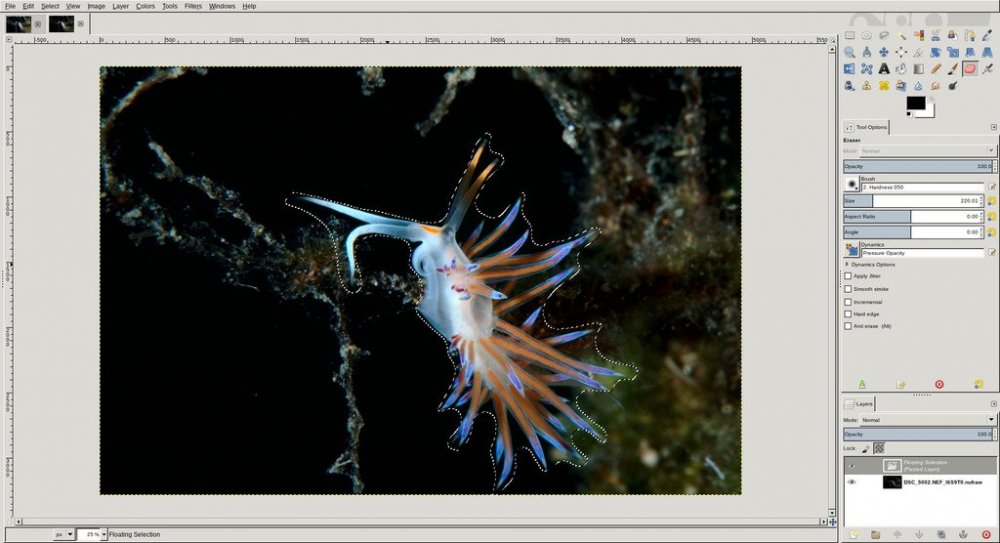Enable the Hard edge checkbox
The width and height of the screenshot is (1000, 543).
pos(848,314)
